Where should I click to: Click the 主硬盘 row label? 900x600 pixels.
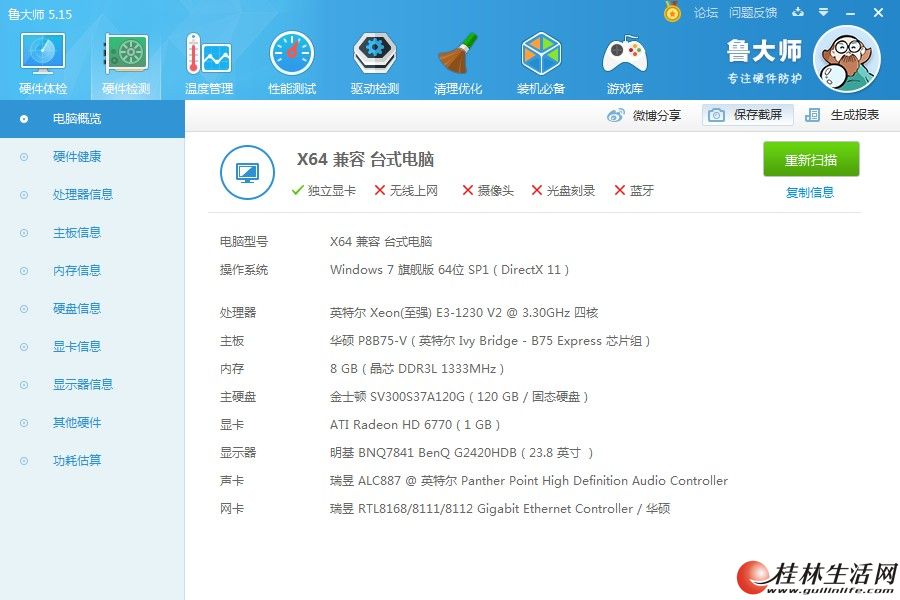[x=238, y=397]
